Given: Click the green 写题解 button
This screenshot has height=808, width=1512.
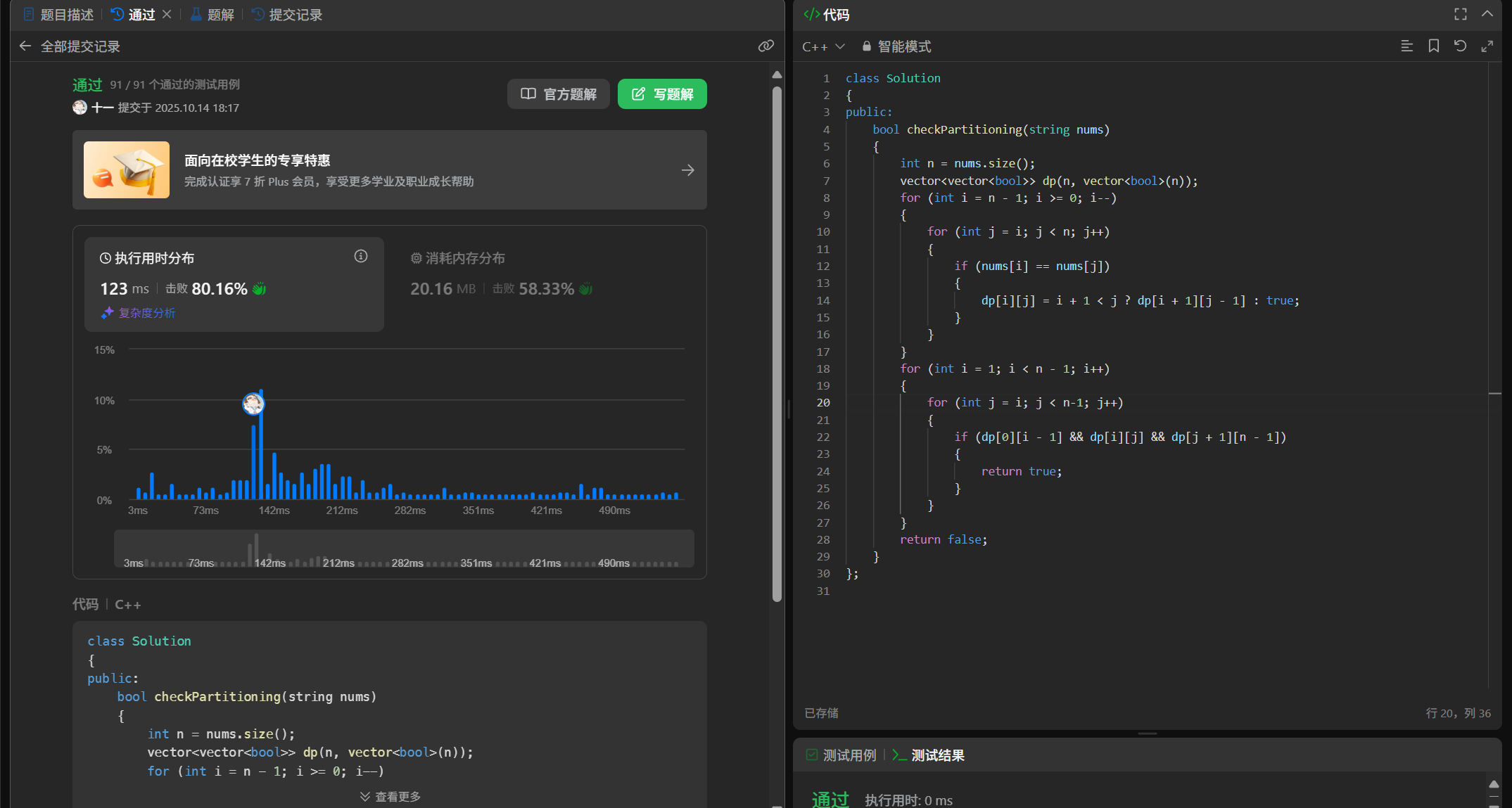Looking at the screenshot, I should [661, 94].
